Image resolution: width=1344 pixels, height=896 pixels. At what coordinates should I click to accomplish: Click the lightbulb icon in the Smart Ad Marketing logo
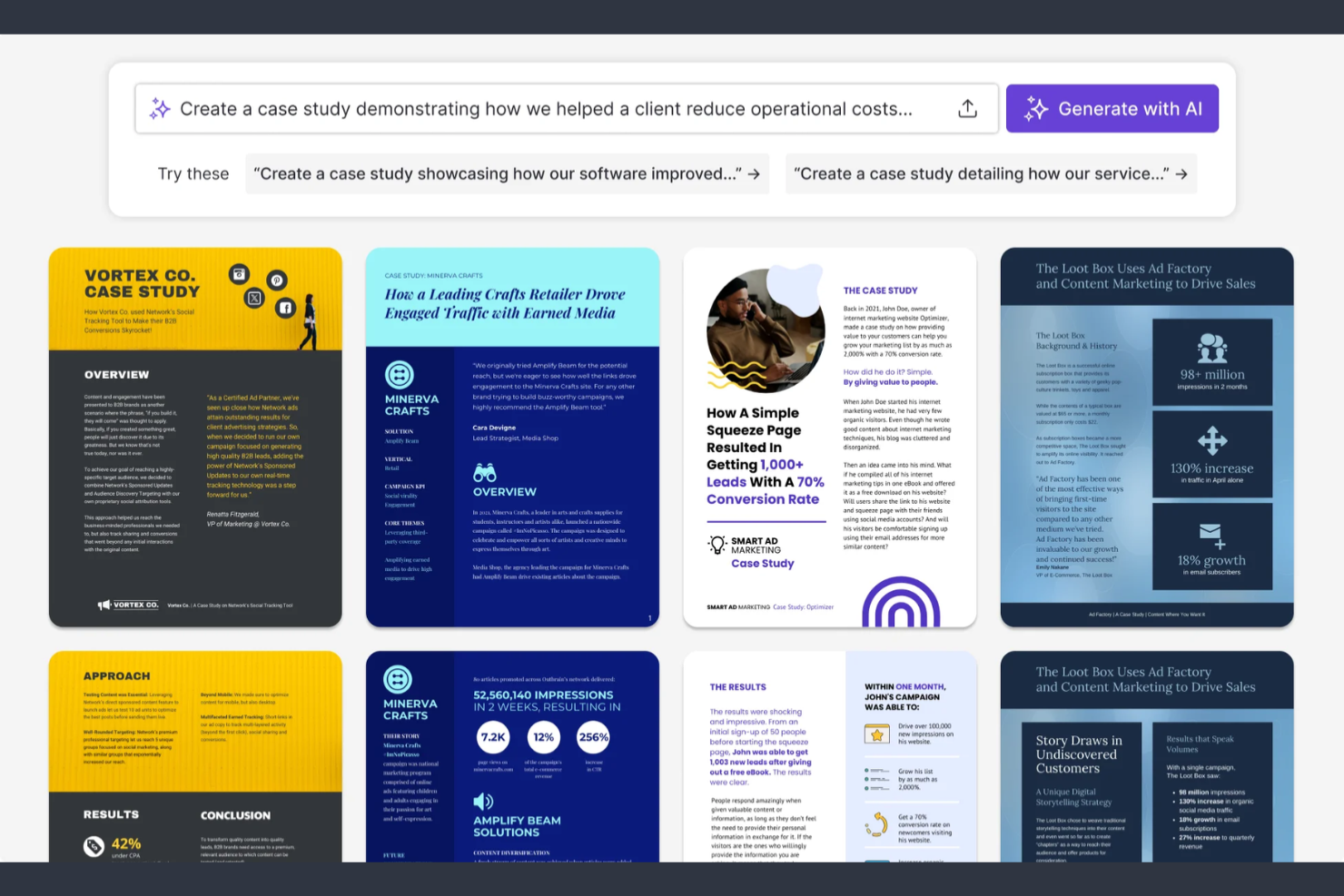click(x=716, y=544)
